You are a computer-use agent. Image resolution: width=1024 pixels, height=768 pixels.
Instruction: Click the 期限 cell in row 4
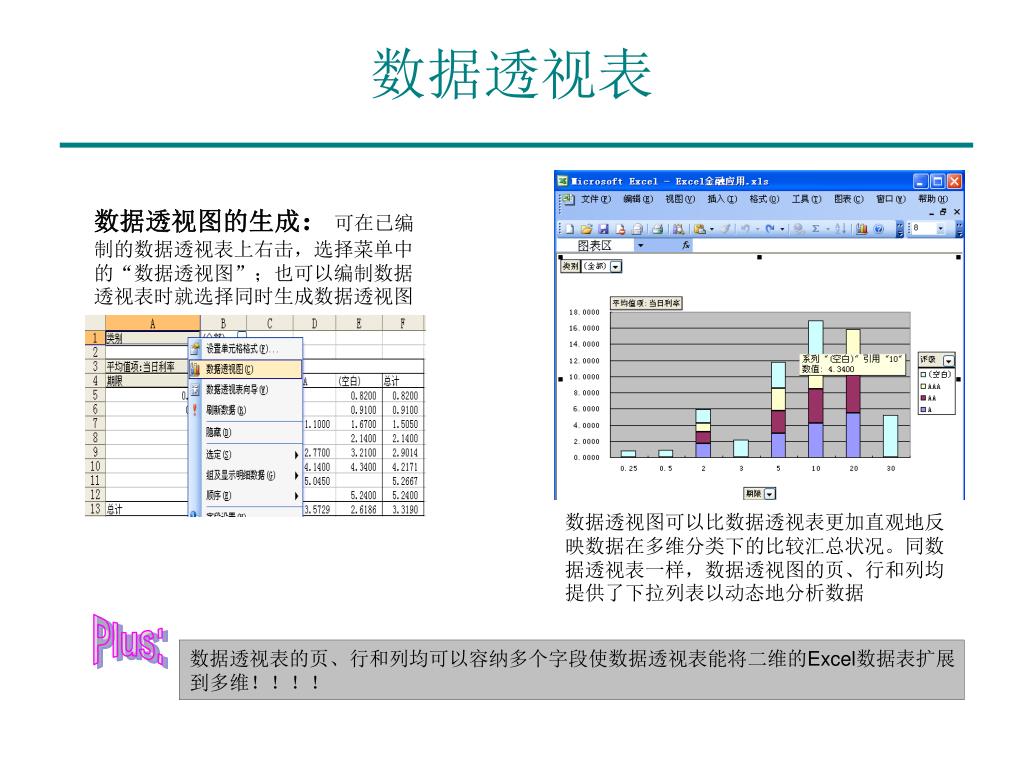tap(146, 381)
